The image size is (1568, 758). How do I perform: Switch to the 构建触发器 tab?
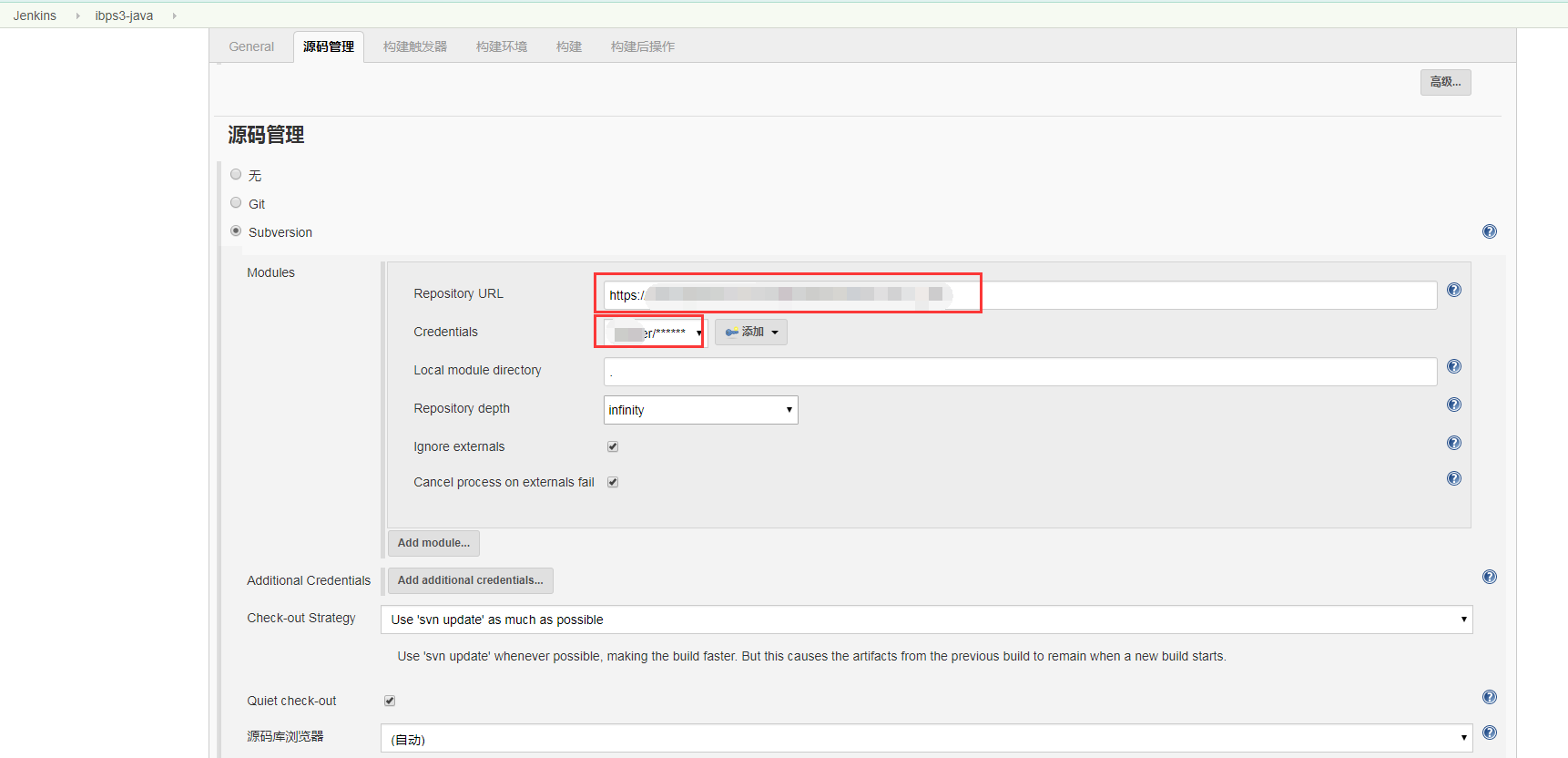point(414,46)
